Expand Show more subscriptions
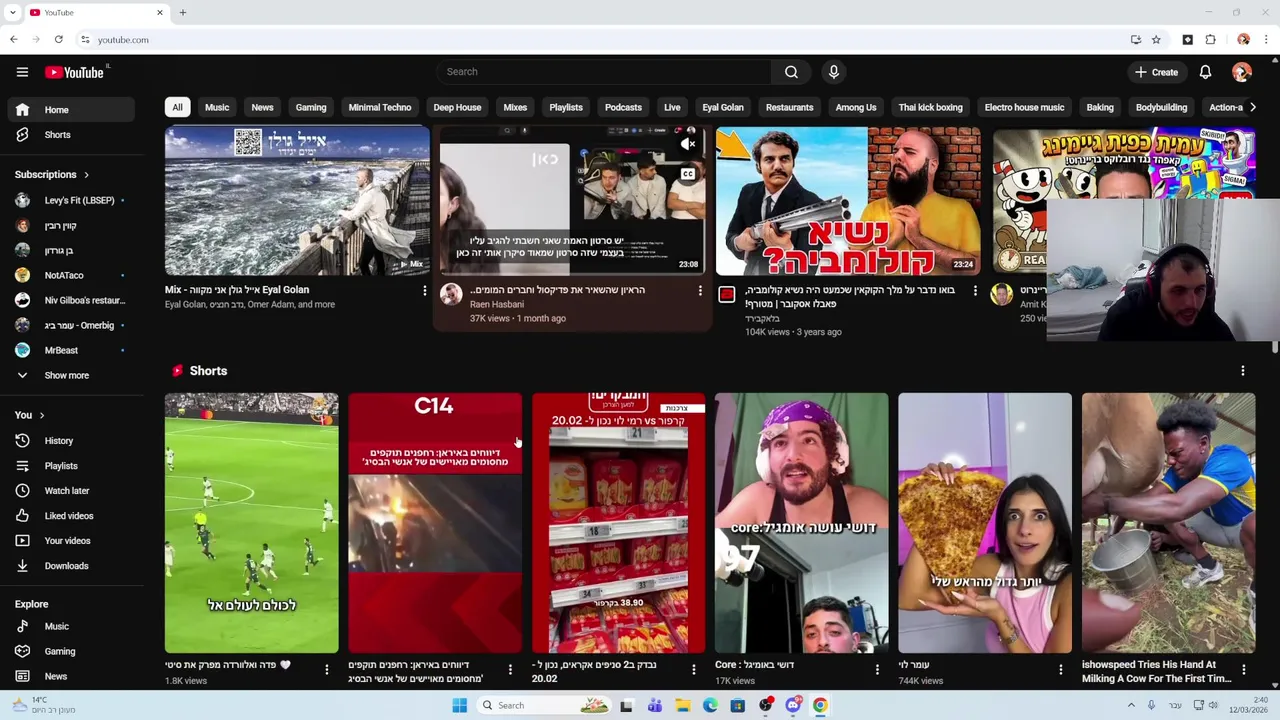 pos(70,376)
